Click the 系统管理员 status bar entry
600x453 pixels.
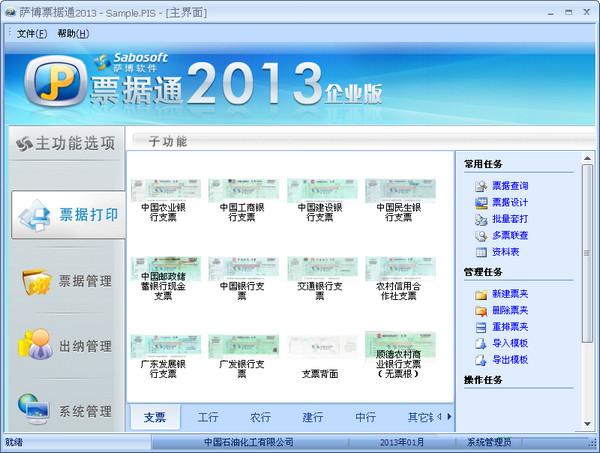point(489,442)
